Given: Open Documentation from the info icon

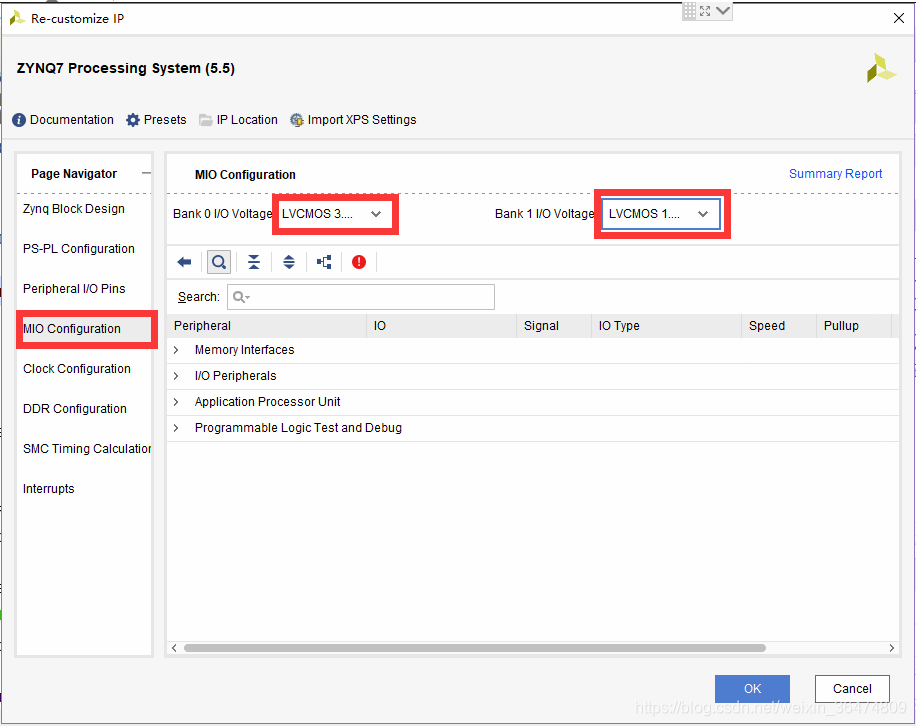Looking at the screenshot, I should tap(63, 120).
